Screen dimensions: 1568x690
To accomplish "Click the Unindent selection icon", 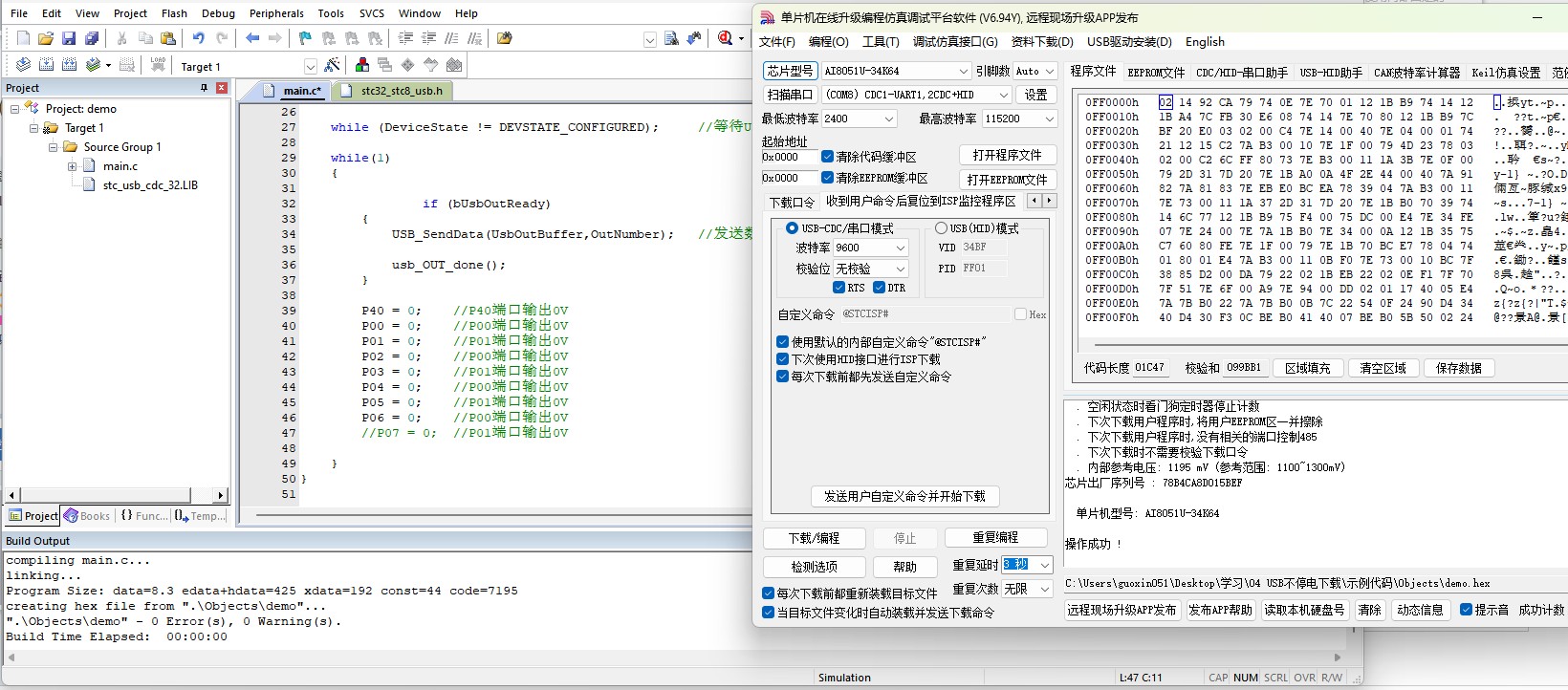I will click(x=428, y=38).
